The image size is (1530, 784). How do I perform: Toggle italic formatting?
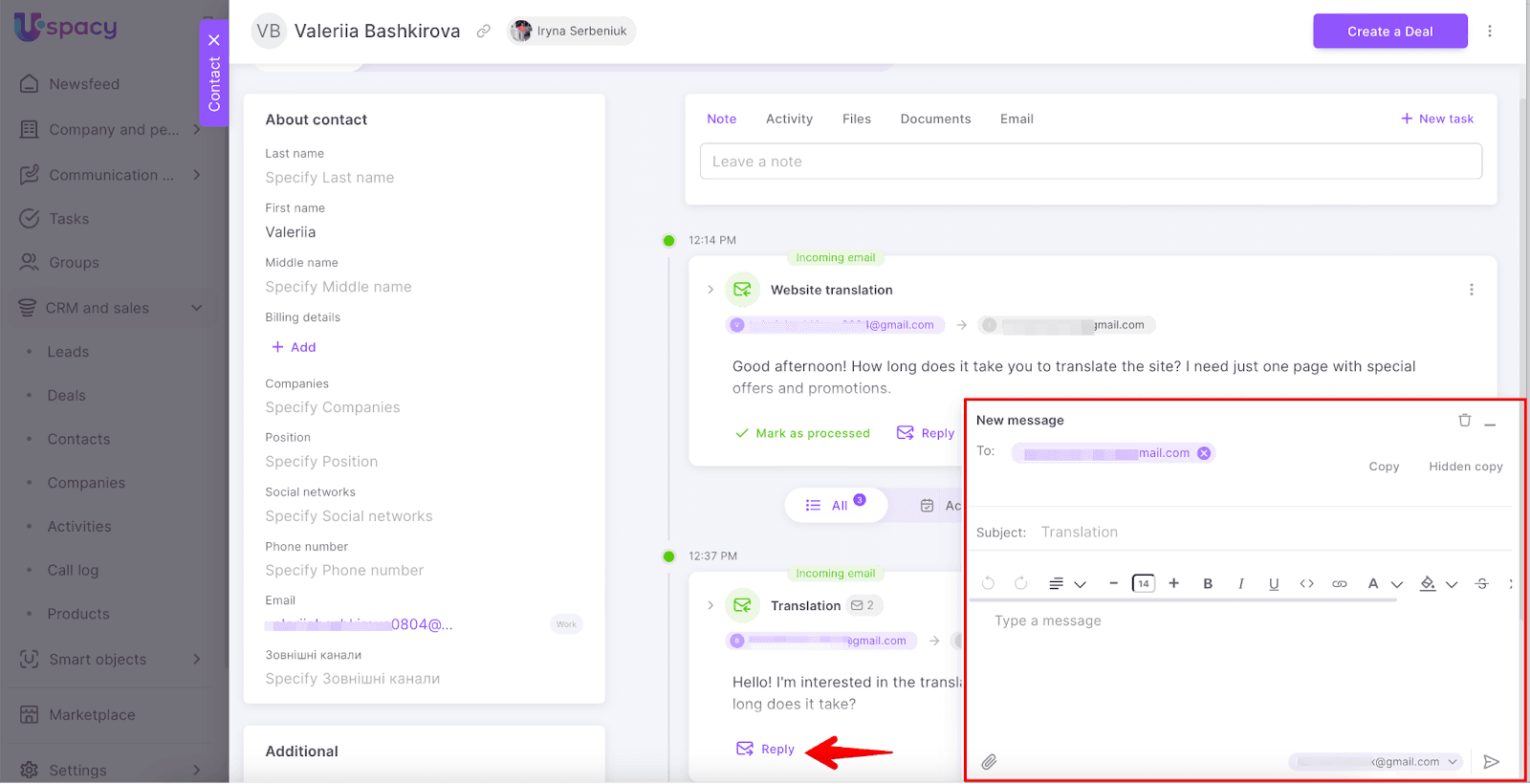click(1240, 584)
